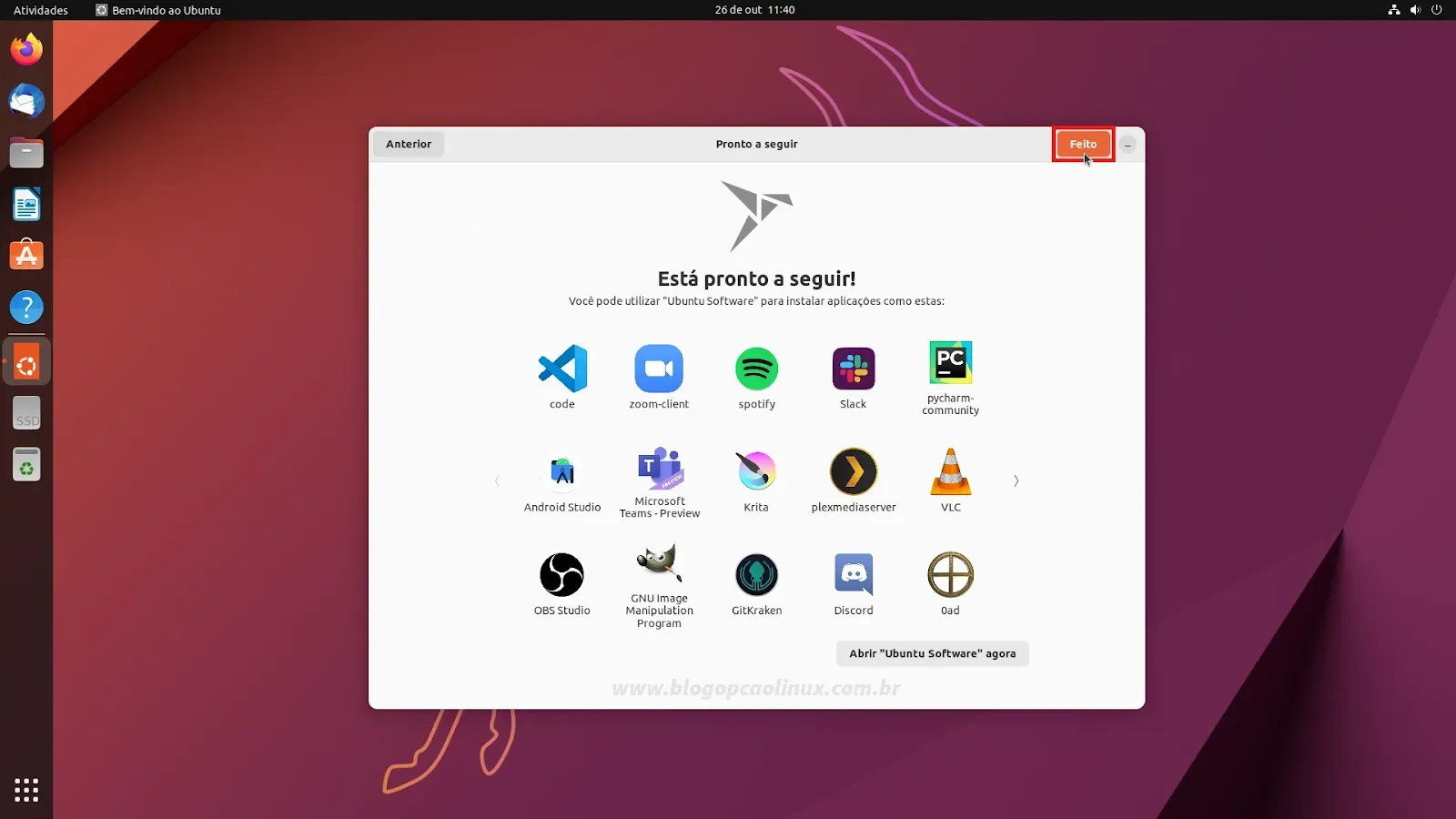The height and width of the screenshot is (819, 1456).
Task: Click the Help question mark dock icon
Action: 26,308
